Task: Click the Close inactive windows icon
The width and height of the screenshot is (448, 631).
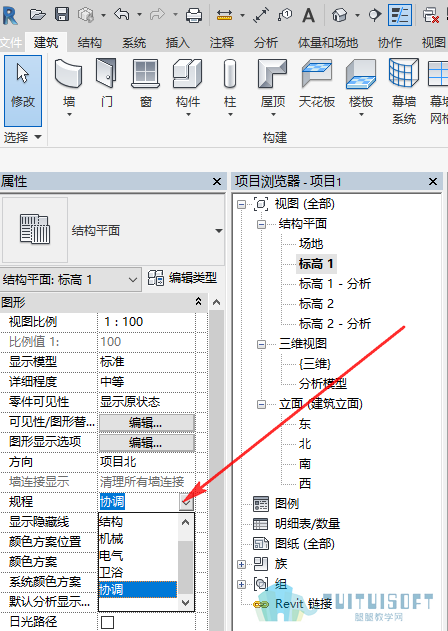Action: click(x=430, y=15)
